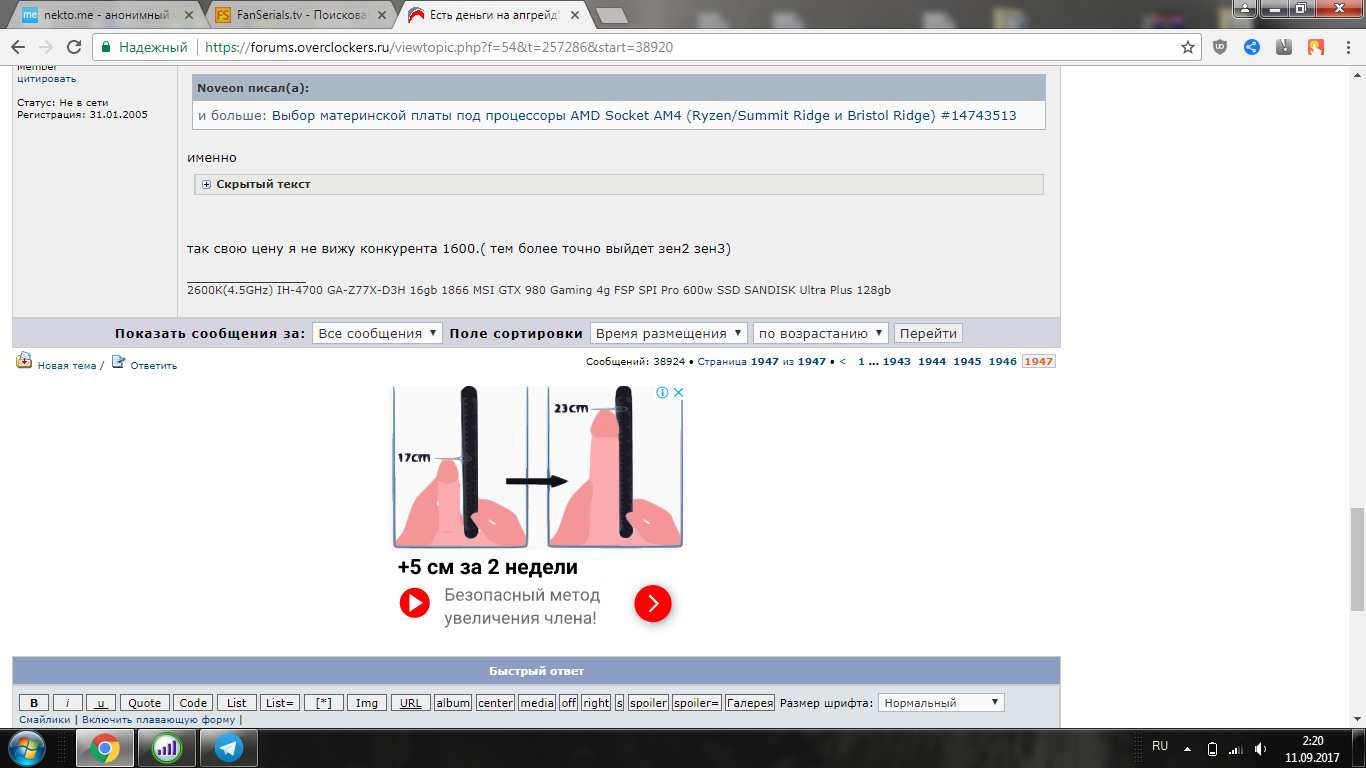Reload the page with the refresh icon
The width and height of the screenshot is (1366, 768).
click(74, 47)
